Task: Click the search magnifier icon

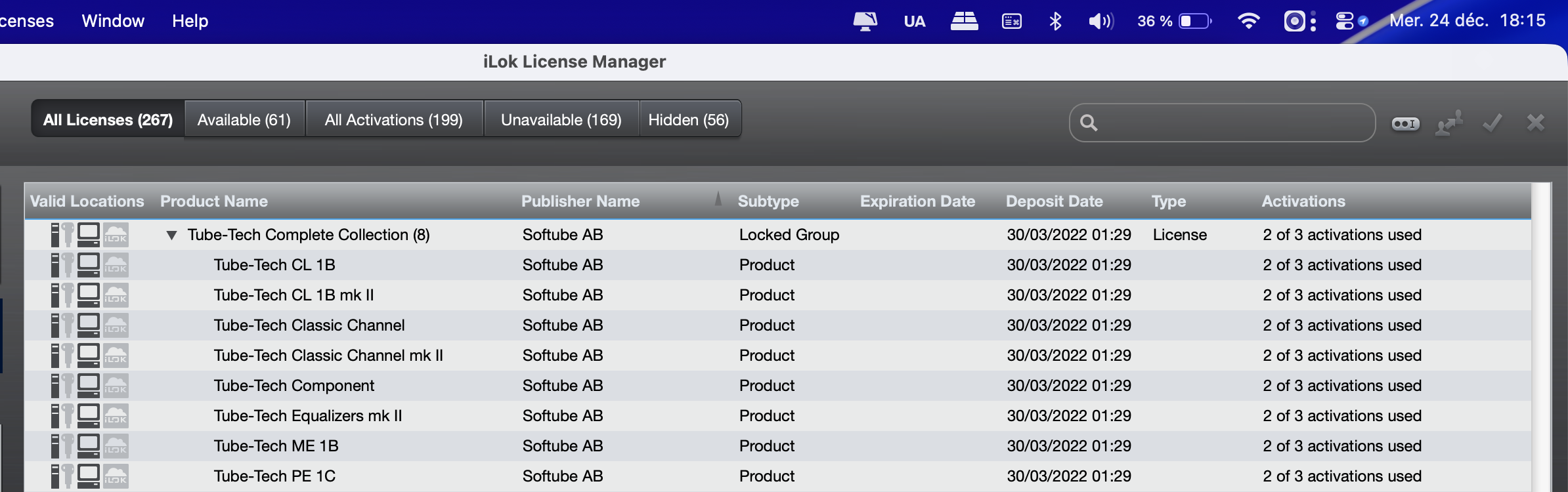Action: coord(1089,123)
